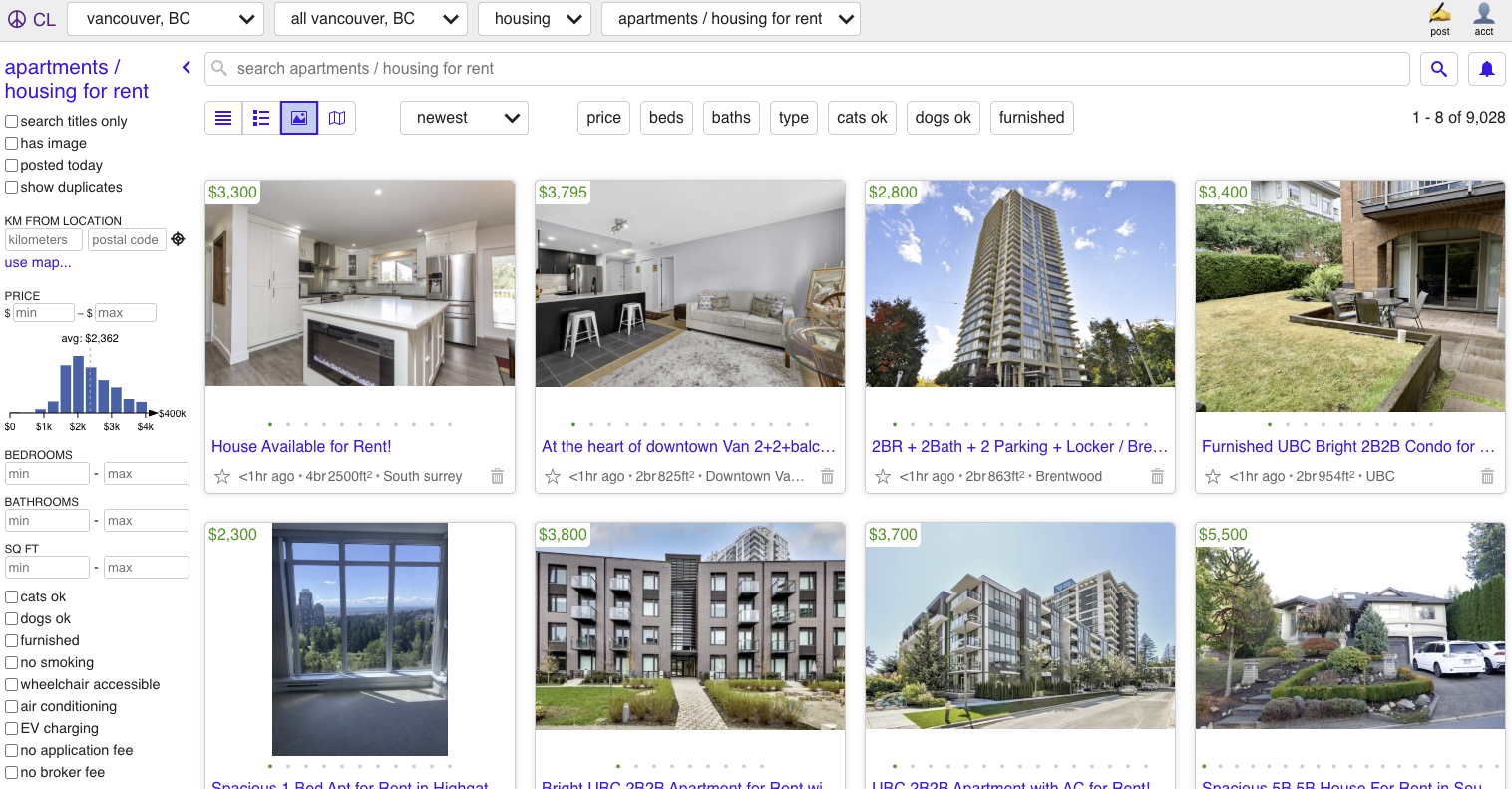
Task: Open the price filter button
Action: point(604,118)
